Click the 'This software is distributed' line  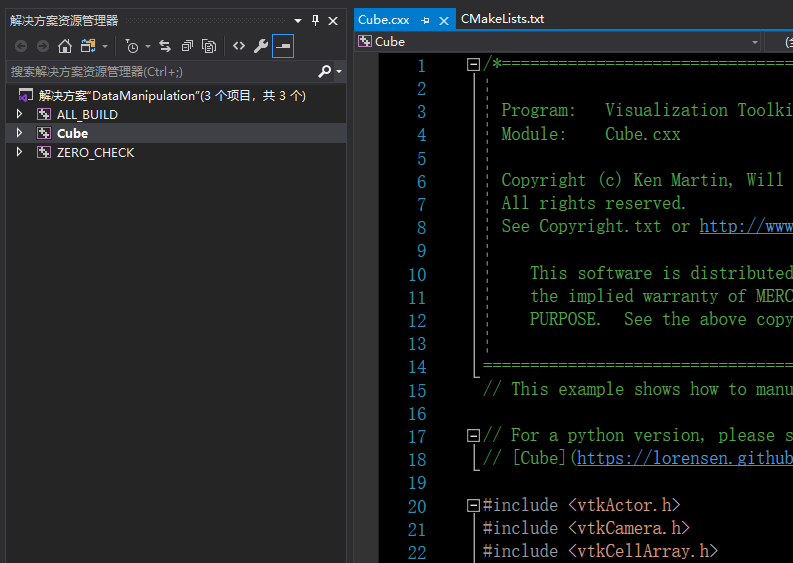[x=661, y=273]
